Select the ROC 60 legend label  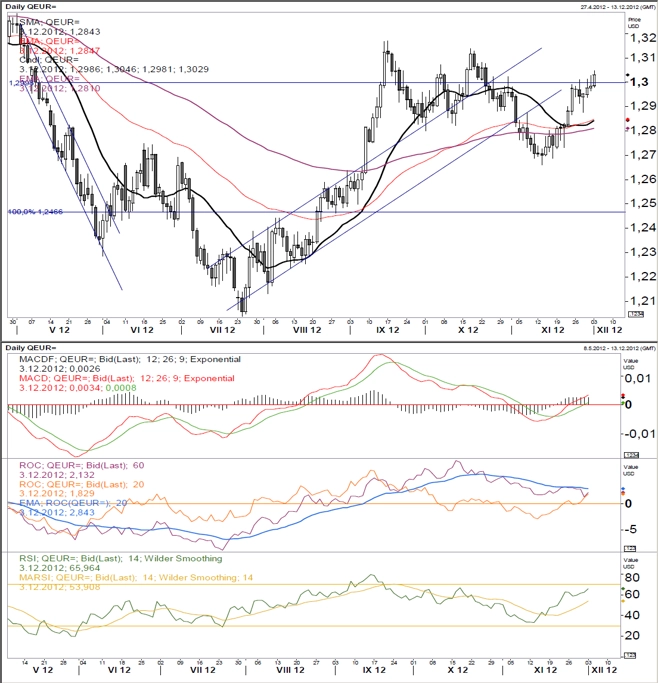(81, 465)
